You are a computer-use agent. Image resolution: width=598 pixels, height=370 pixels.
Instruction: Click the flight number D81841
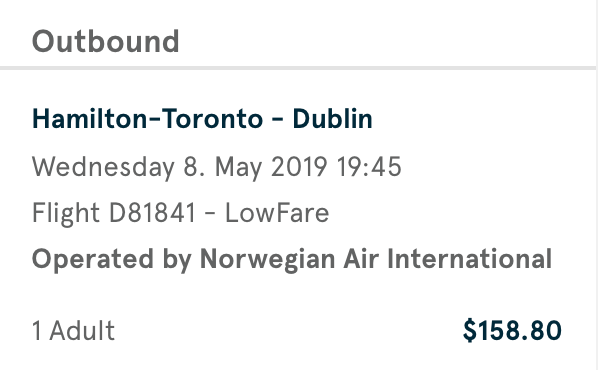(x=152, y=212)
